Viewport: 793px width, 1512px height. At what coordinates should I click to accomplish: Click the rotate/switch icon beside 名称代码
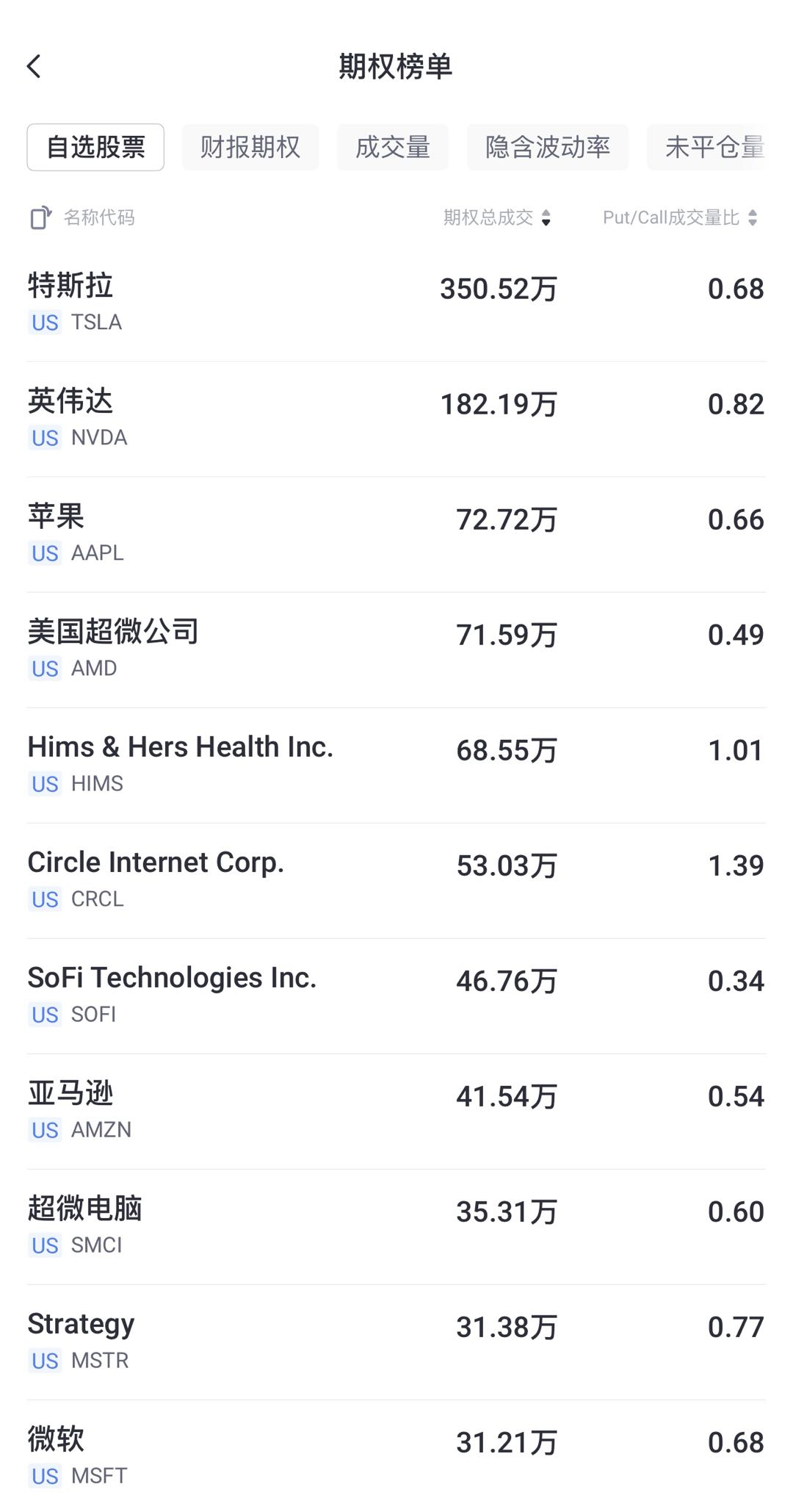41,217
